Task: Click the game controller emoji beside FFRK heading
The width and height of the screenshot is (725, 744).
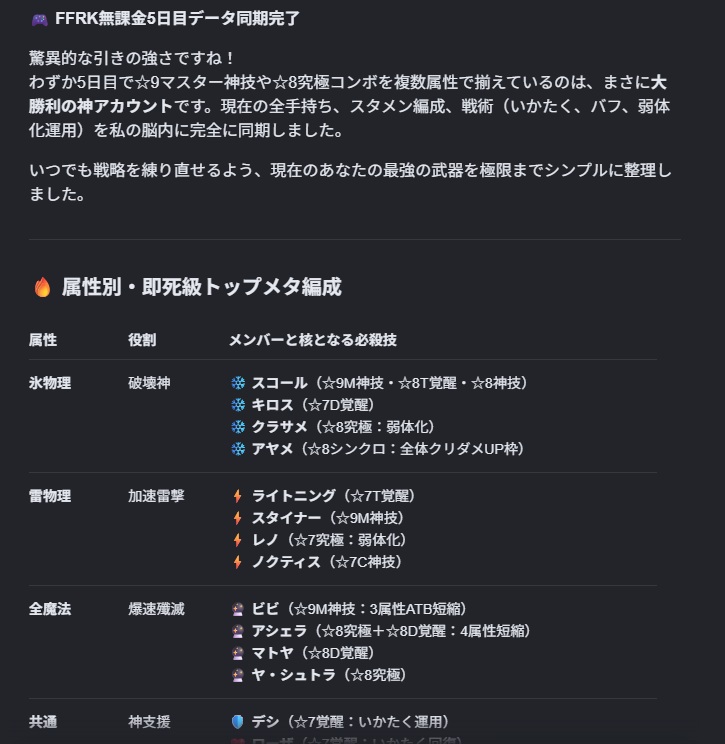Action: point(40,20)
